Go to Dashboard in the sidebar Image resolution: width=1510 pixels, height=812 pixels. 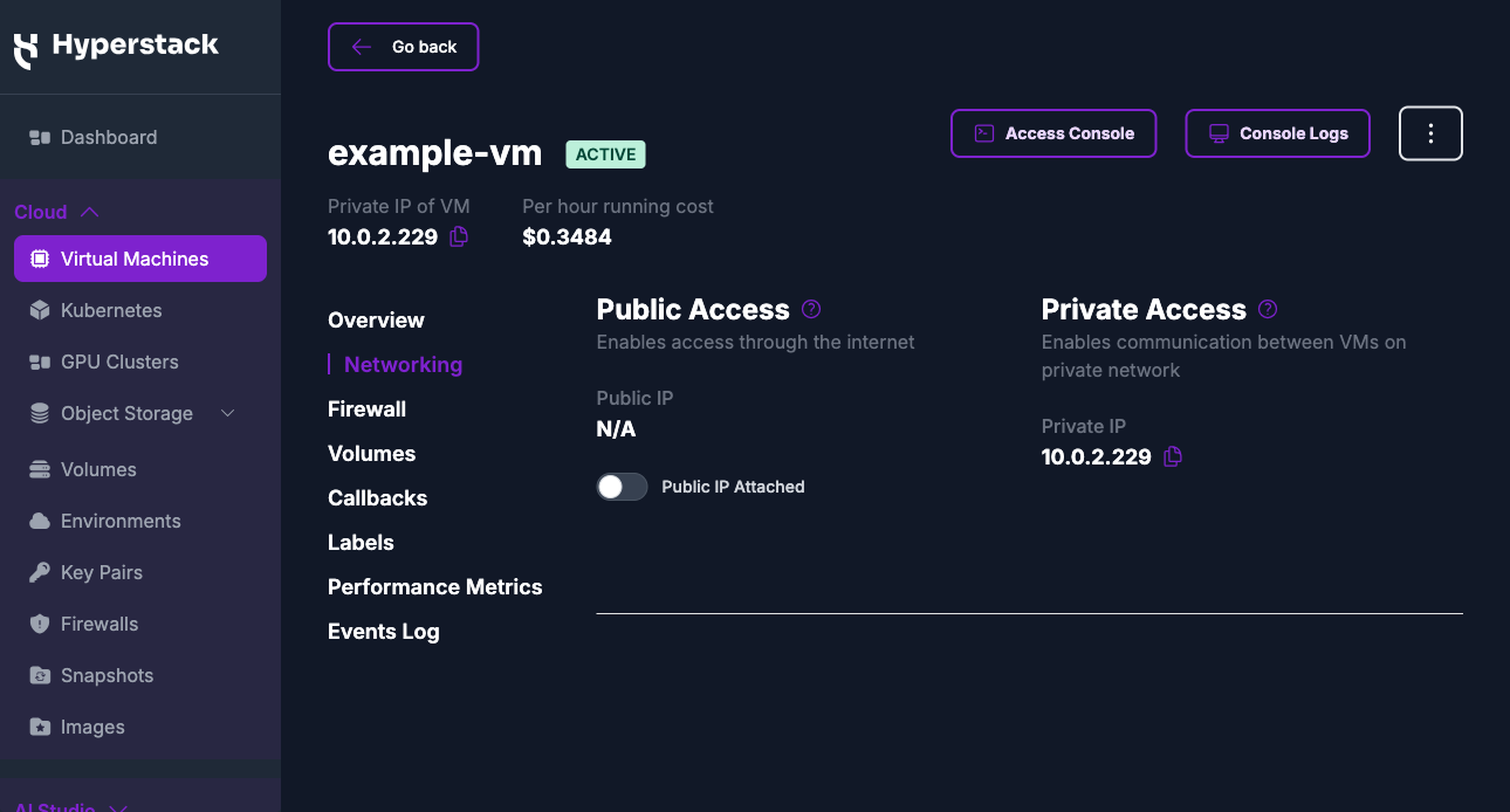(x=109, y=137)
